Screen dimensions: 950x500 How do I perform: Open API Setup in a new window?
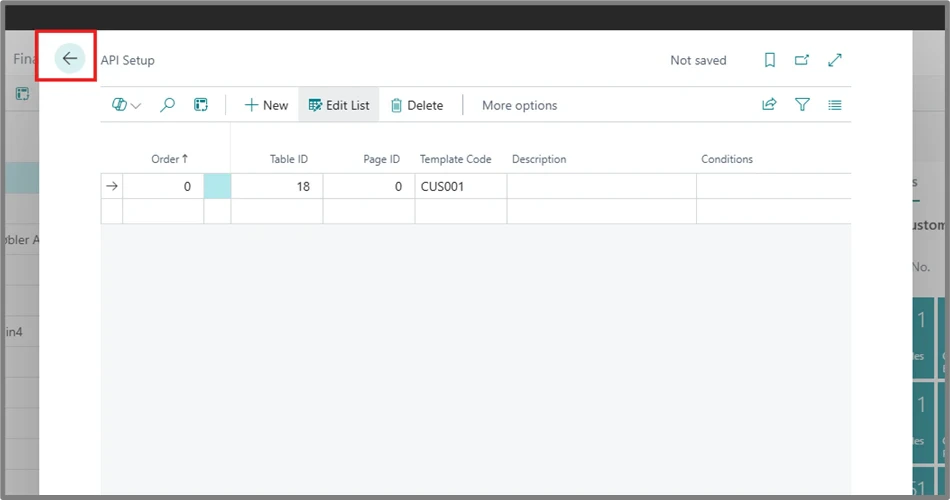[802, 60]
